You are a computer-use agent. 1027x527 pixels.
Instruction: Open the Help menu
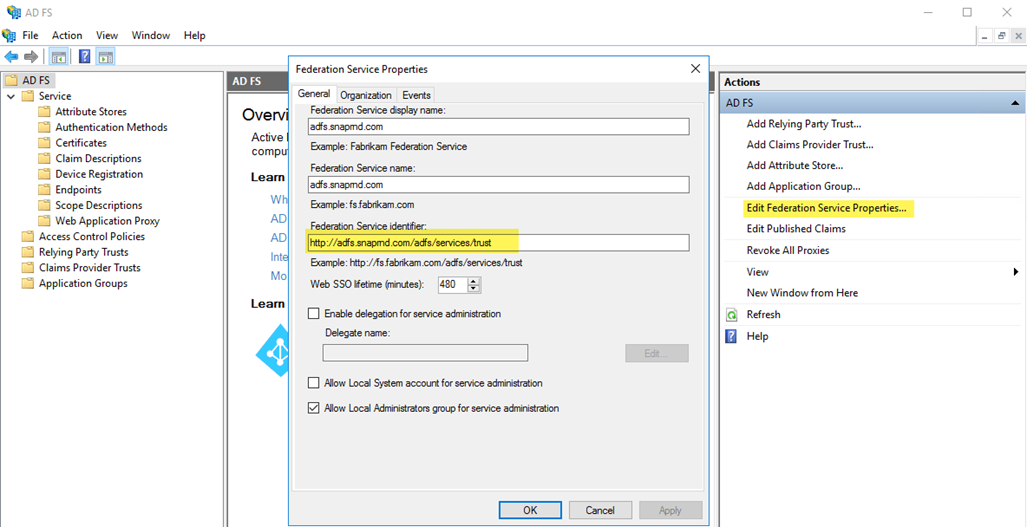(195, 35)
